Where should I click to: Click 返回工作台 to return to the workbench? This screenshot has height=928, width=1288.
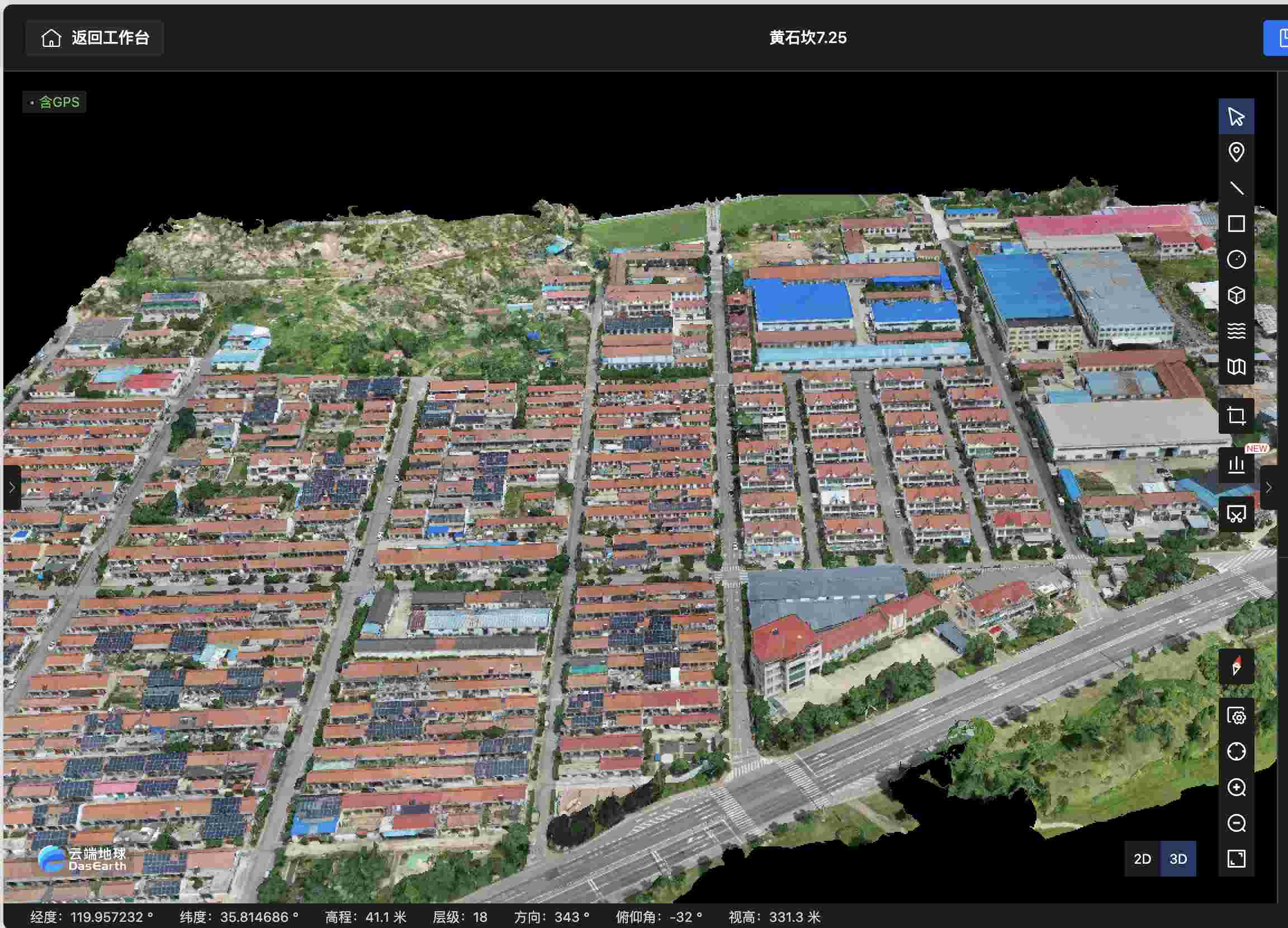tap(95, 38)
